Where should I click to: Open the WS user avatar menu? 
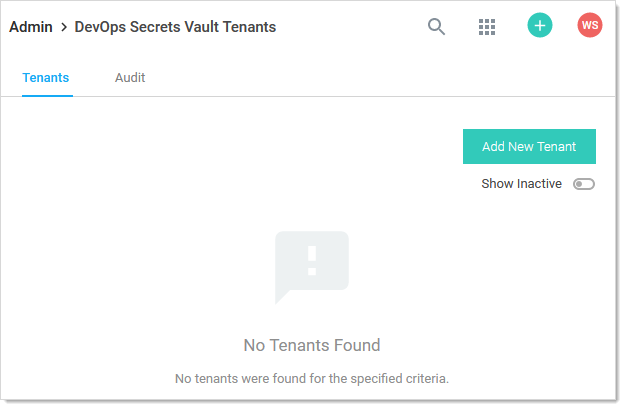coord(590,25)
